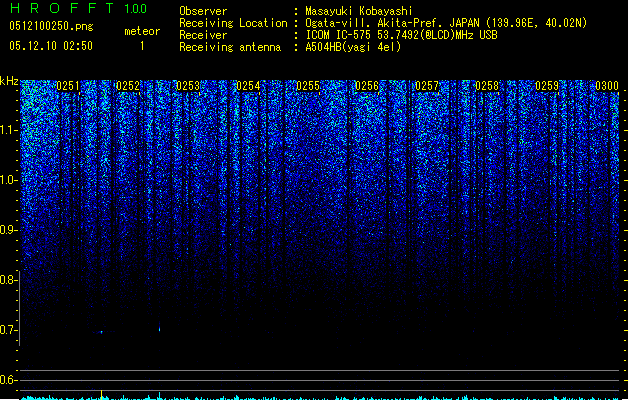Image resolution: width=629 pixels, height=400 pixels.
Task: Click the 0258 time marker
Action: point(487,86)
